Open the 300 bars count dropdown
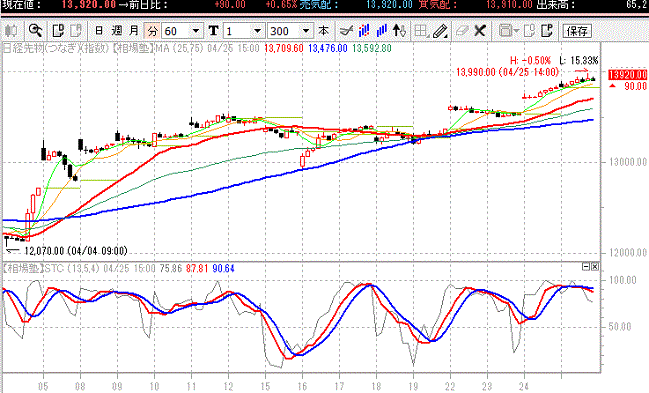This screenshot has height=393, width=649. coord(306,31)
